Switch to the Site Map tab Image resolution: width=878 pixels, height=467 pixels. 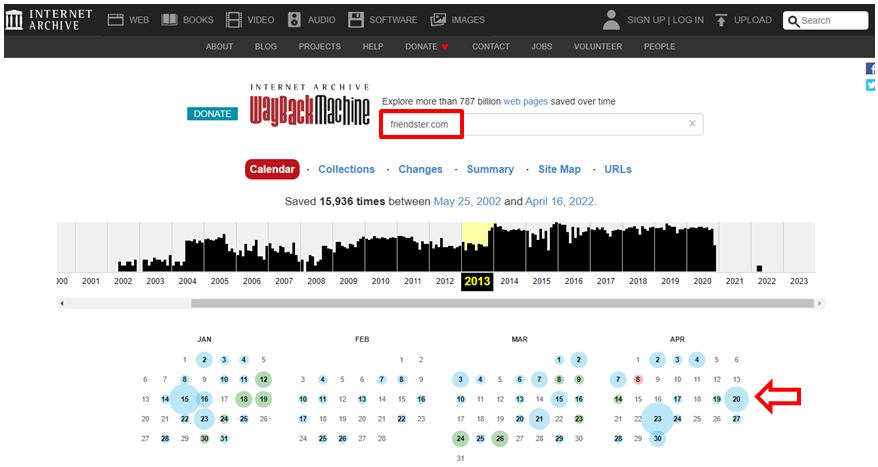[x=559, y=169]
